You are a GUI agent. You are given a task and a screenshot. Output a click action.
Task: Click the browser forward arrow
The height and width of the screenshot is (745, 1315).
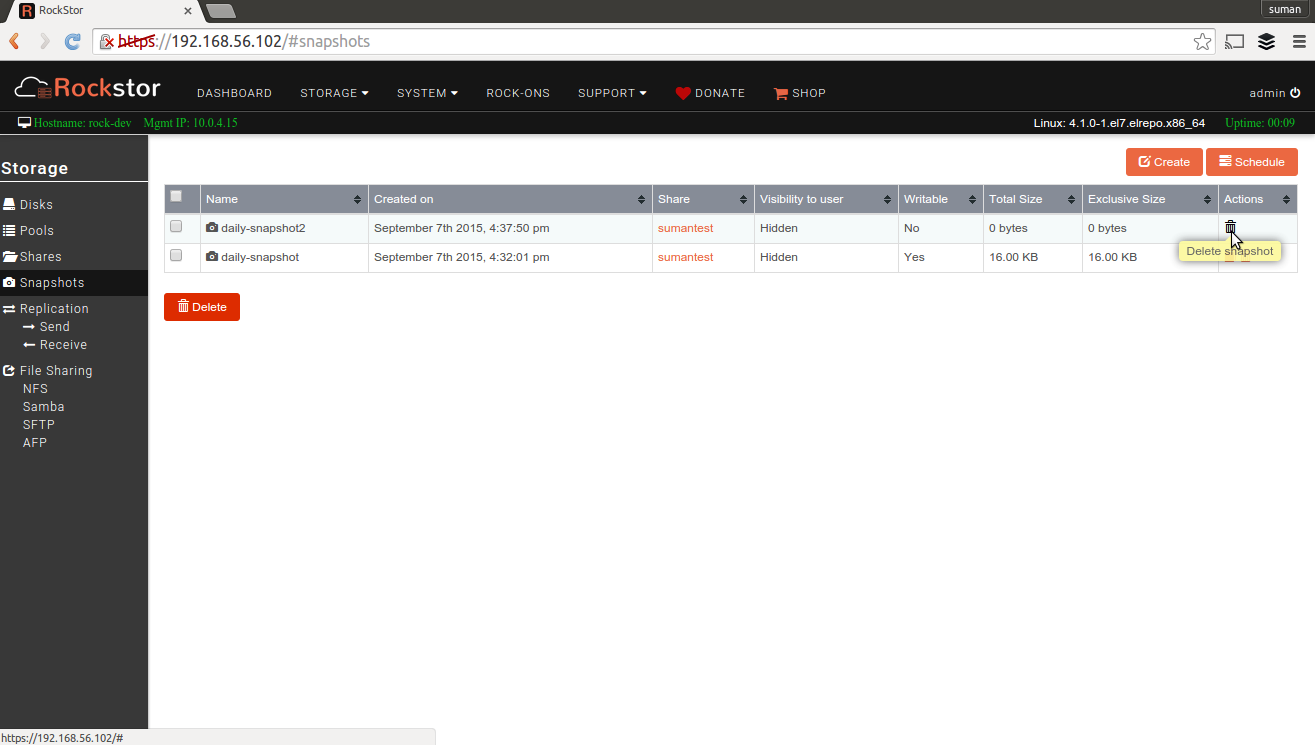(44, 41)
